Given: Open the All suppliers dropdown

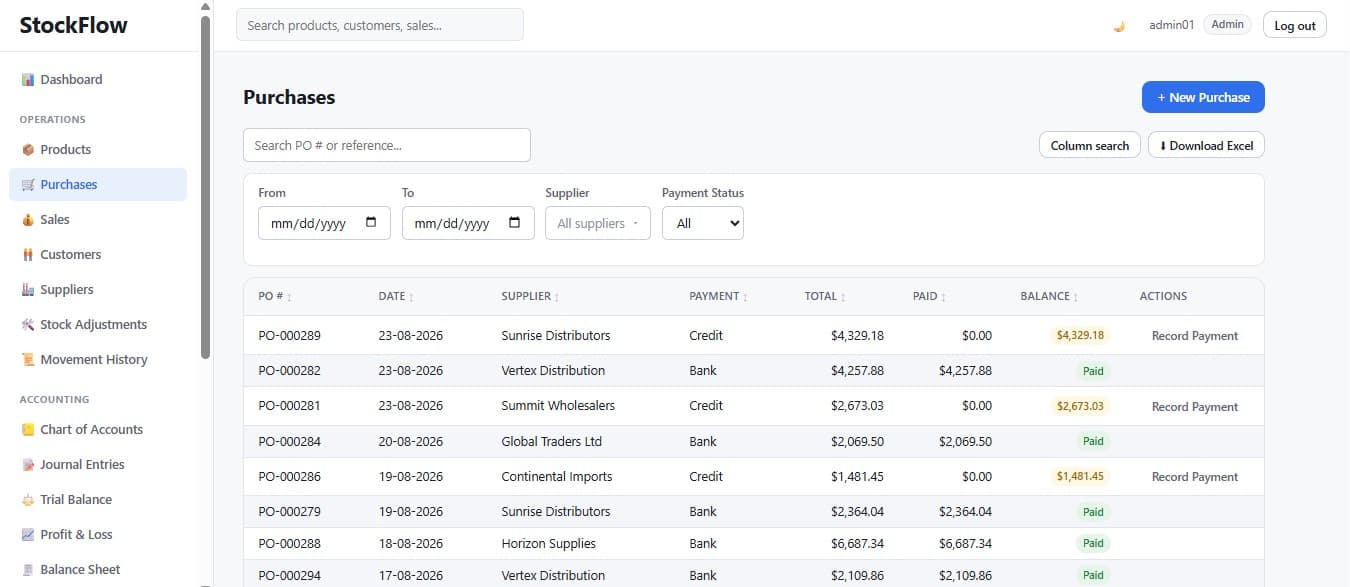Looking at the screenshot, I should pos(598,223).
